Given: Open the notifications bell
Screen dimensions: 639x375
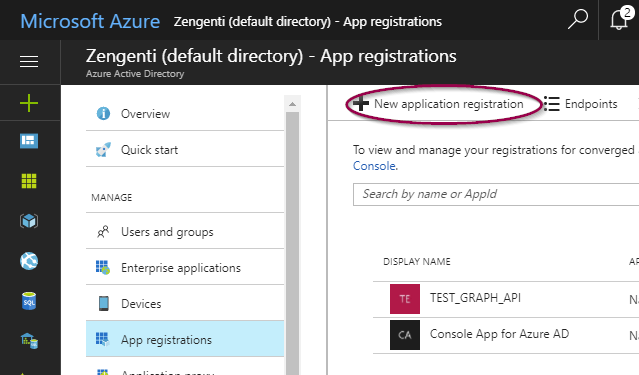Looking at the screenshot, I should [620, 19].
